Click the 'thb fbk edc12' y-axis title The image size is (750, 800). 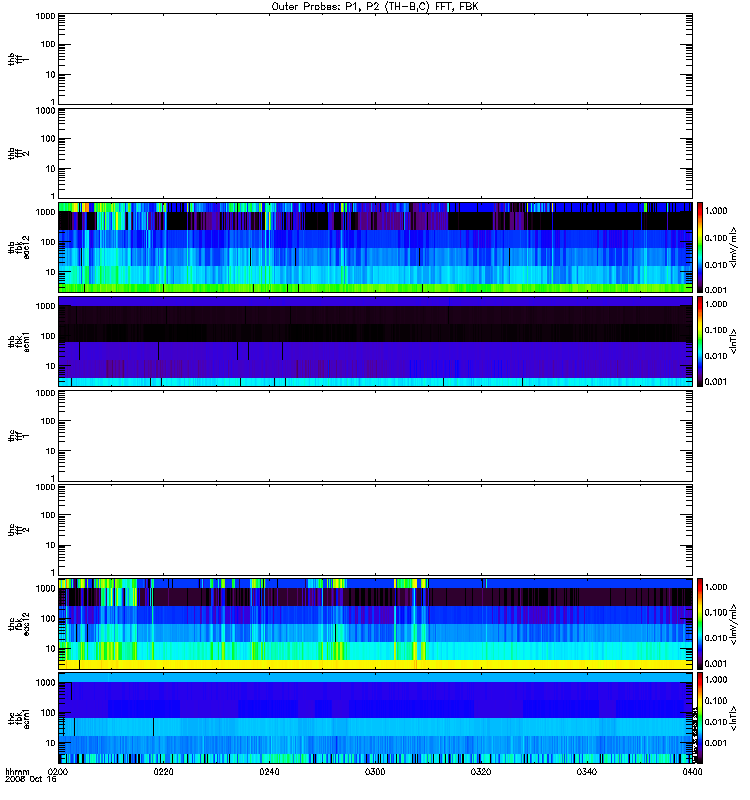click(x=18, y=247)
